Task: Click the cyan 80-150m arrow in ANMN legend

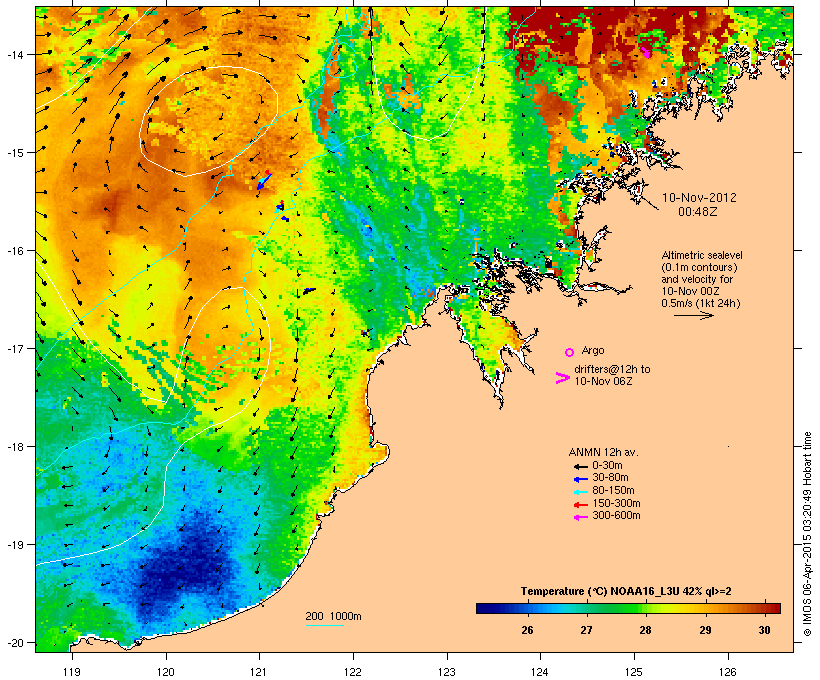Action: click(x=580, y=492)
